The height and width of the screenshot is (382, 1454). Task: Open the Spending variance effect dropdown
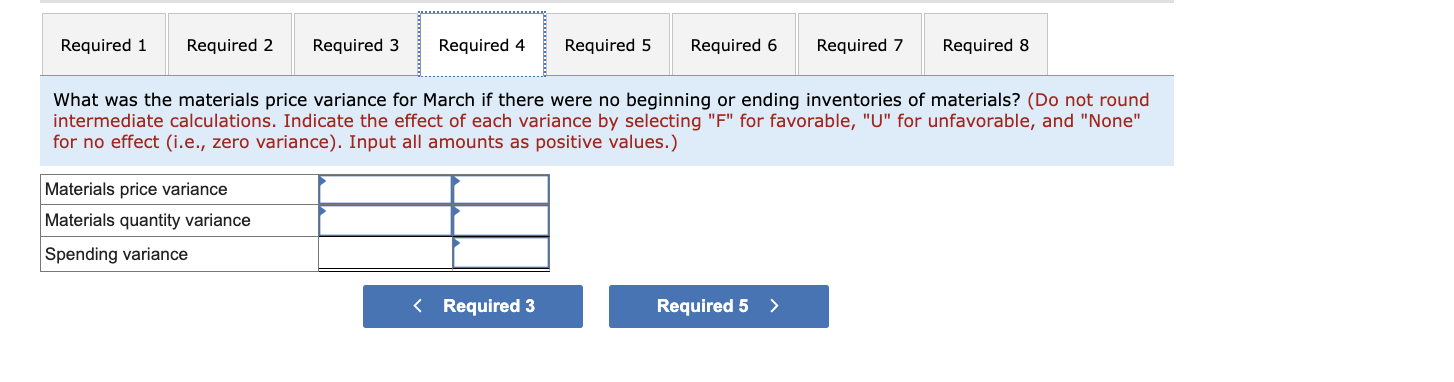501,253
